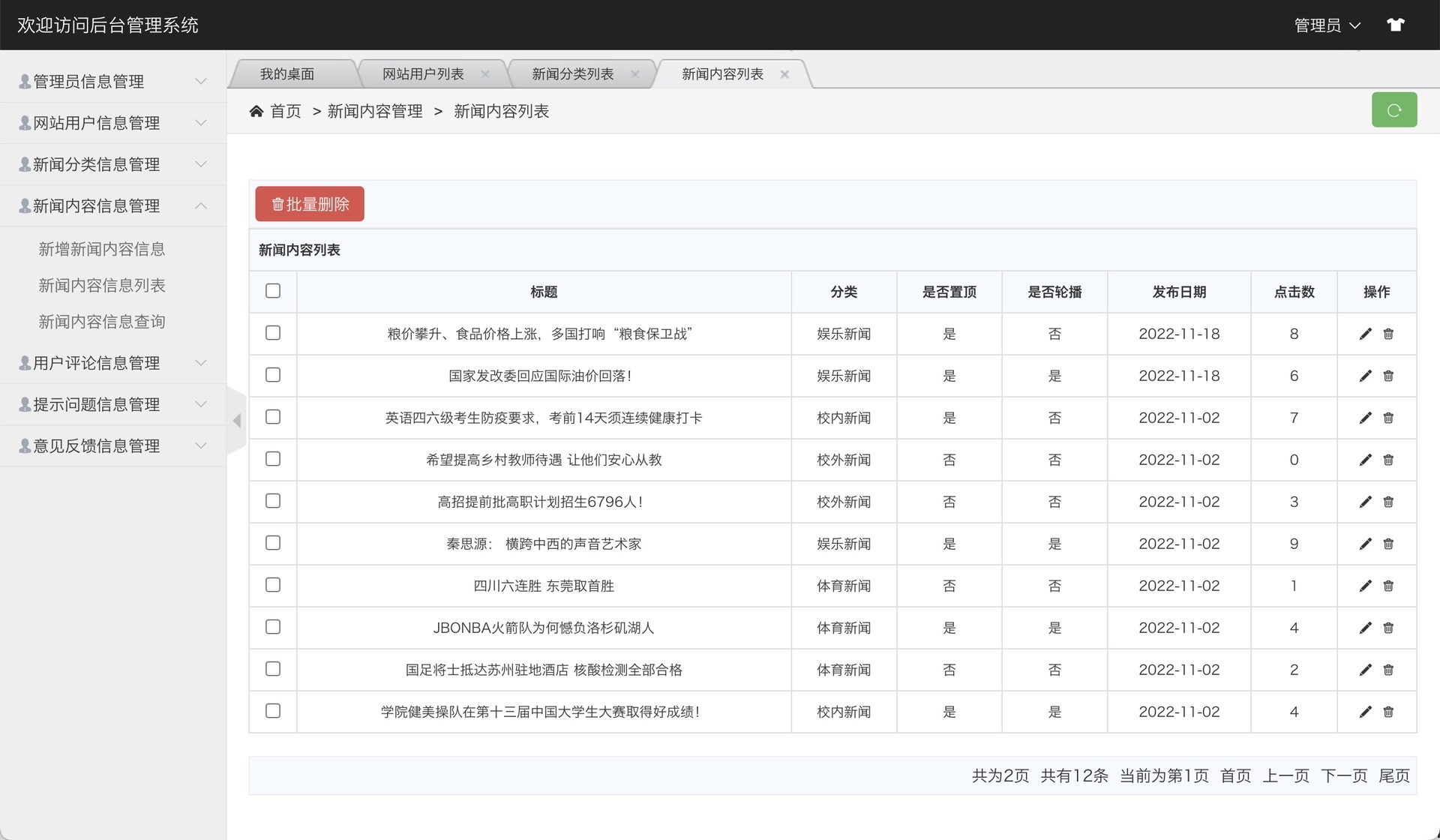1440x840 pixels.
Task: Check the box for 高招提前批高职计划招生 row
Action: [273, 501]
